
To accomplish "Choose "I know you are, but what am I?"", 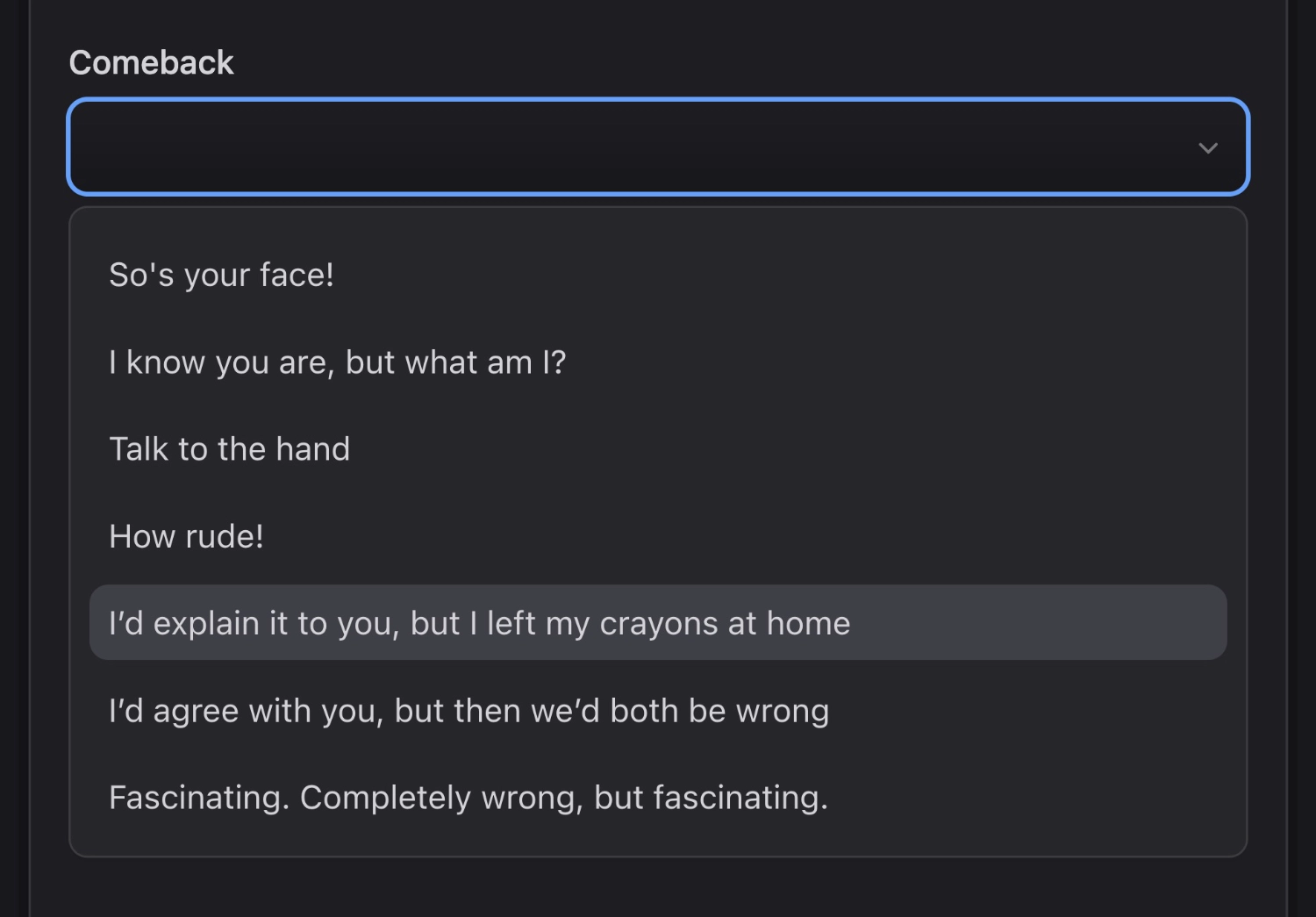I will click(338, 362).
